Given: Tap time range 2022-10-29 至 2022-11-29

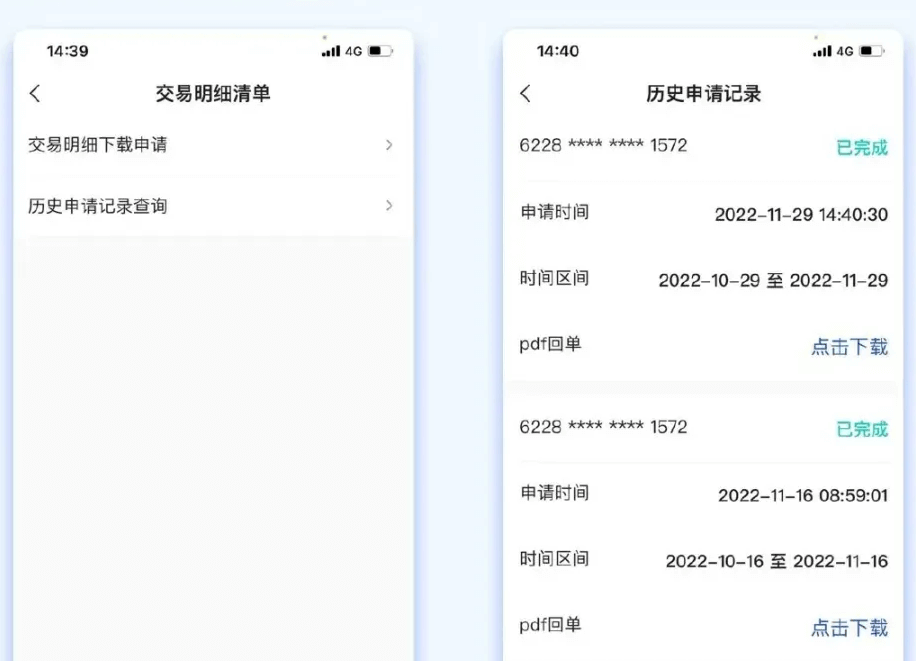Looking at the screenshot, I should pos(773,281).
